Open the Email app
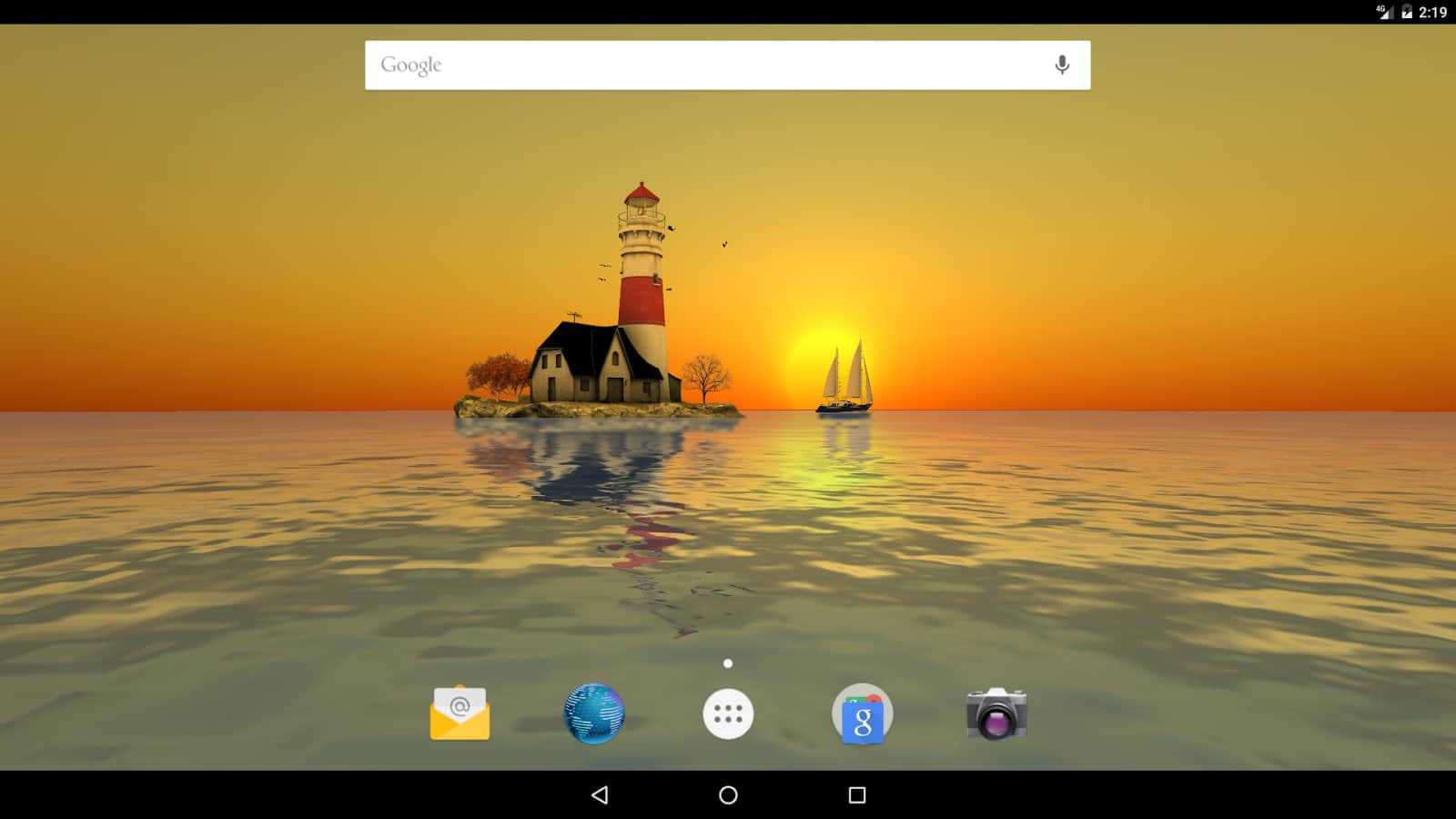 pos(460,713)
